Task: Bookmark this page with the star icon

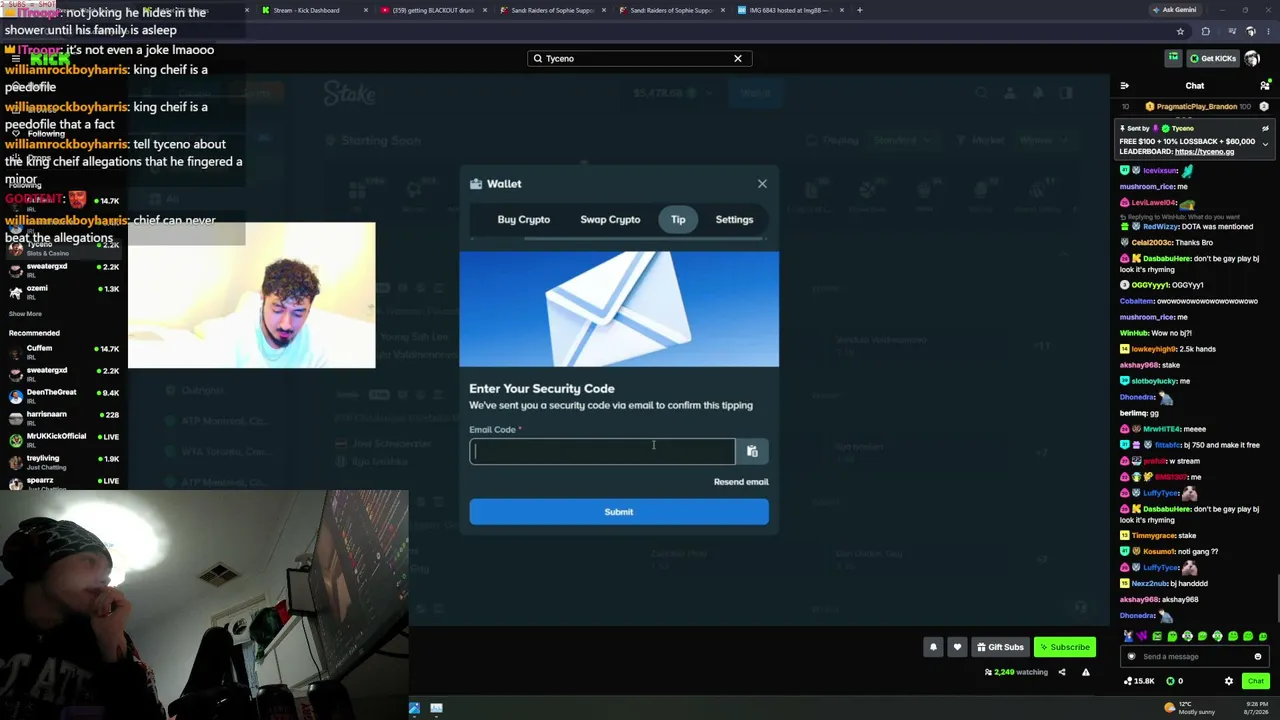Action: 1180,32
